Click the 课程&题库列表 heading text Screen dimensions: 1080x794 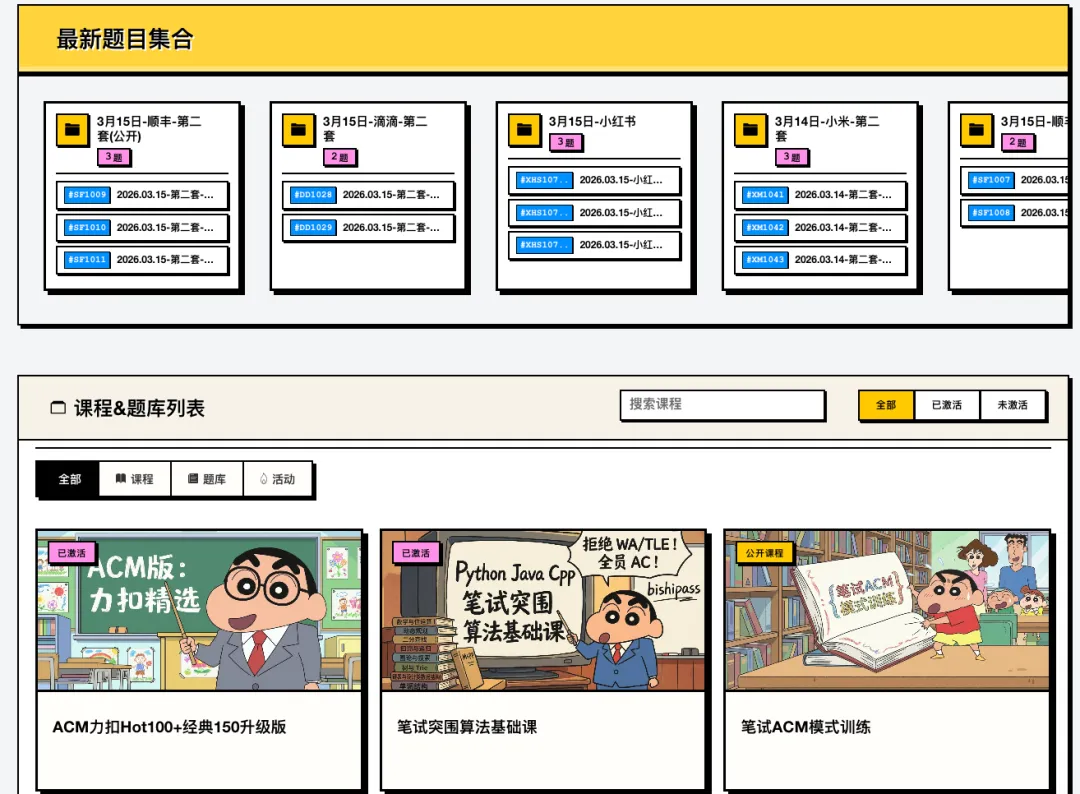(139, 408)
